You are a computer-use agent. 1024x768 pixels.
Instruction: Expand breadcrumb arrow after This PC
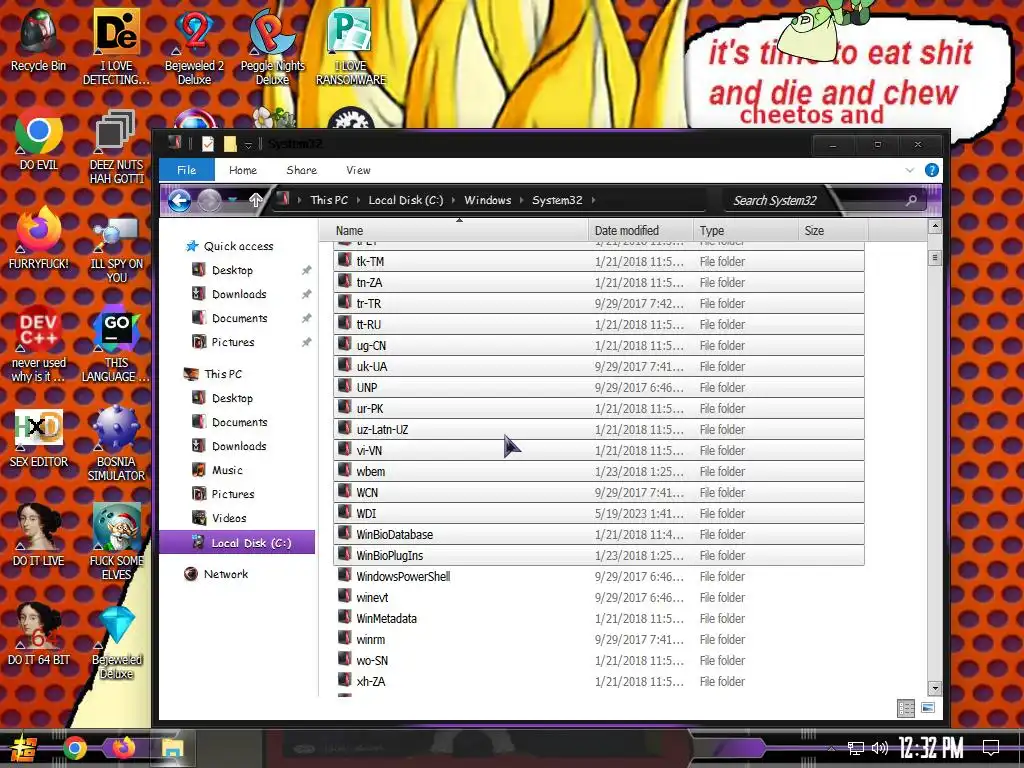point(359,200)
